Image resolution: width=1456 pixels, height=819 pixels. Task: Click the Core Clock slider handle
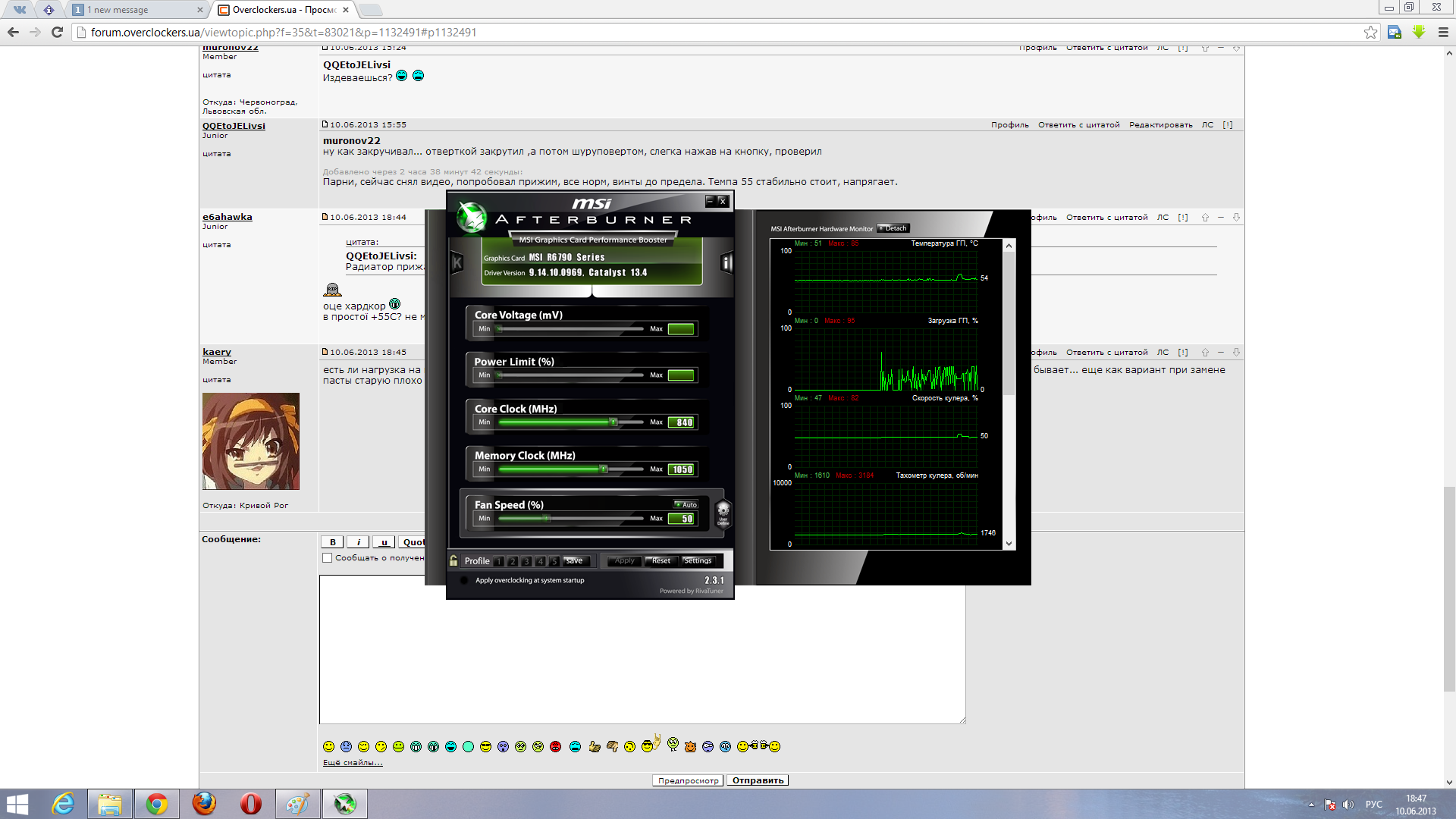pos(613,422)
